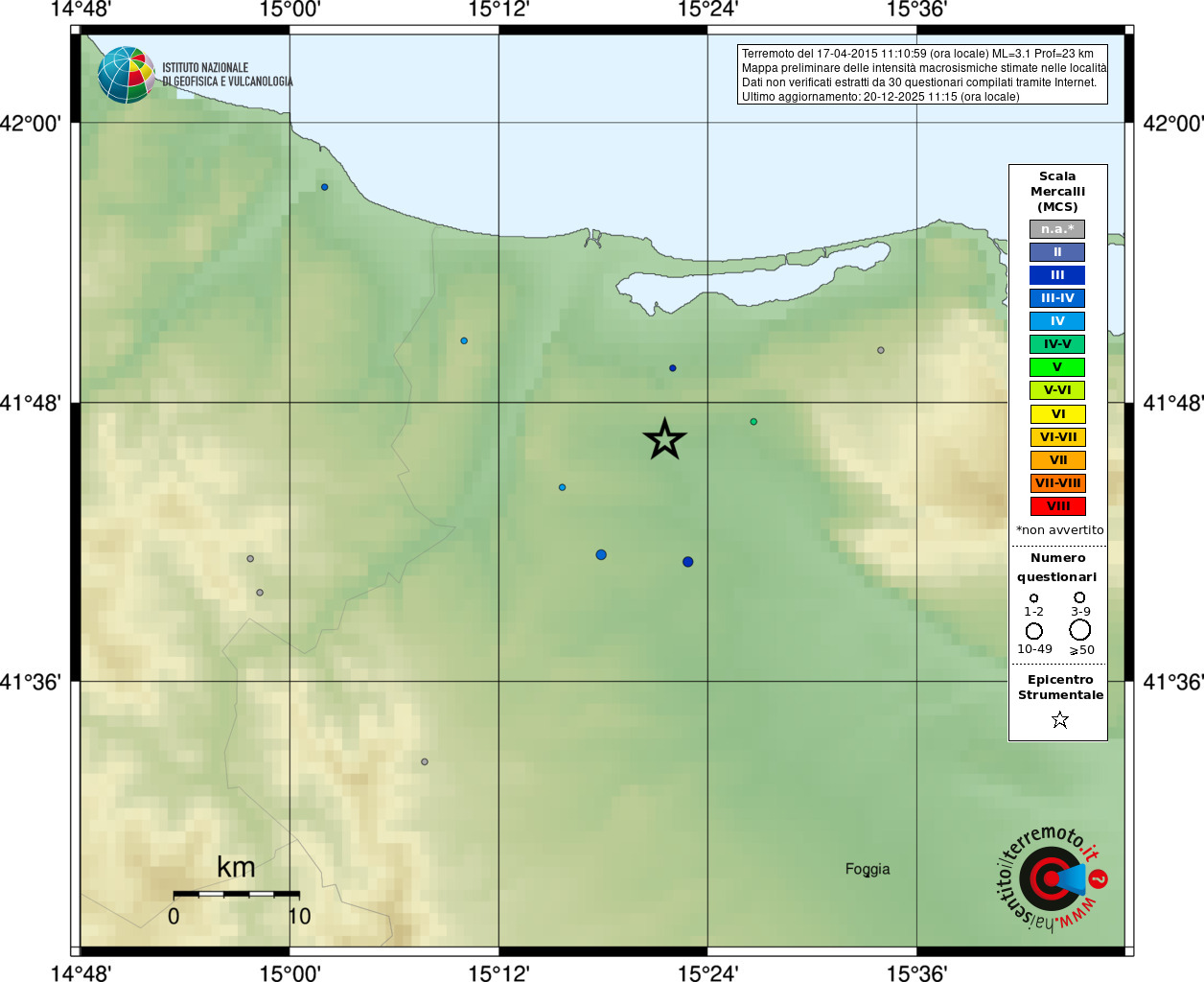1204x982 pixels.
Task: Select the yellow VI legend swatch
Action: (x=1057, y=414)
